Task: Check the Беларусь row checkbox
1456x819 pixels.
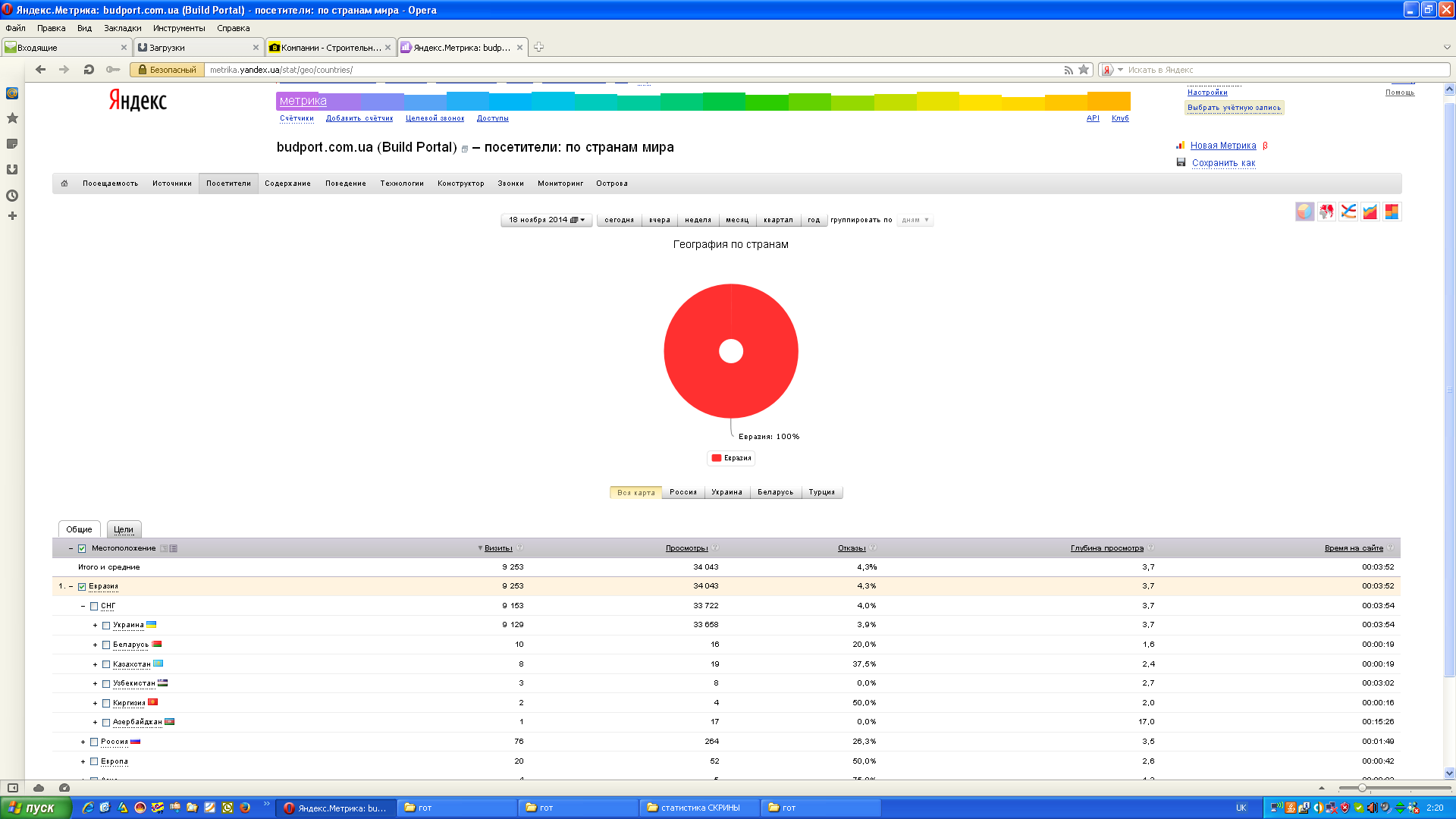Action: [x=106, y=645]
